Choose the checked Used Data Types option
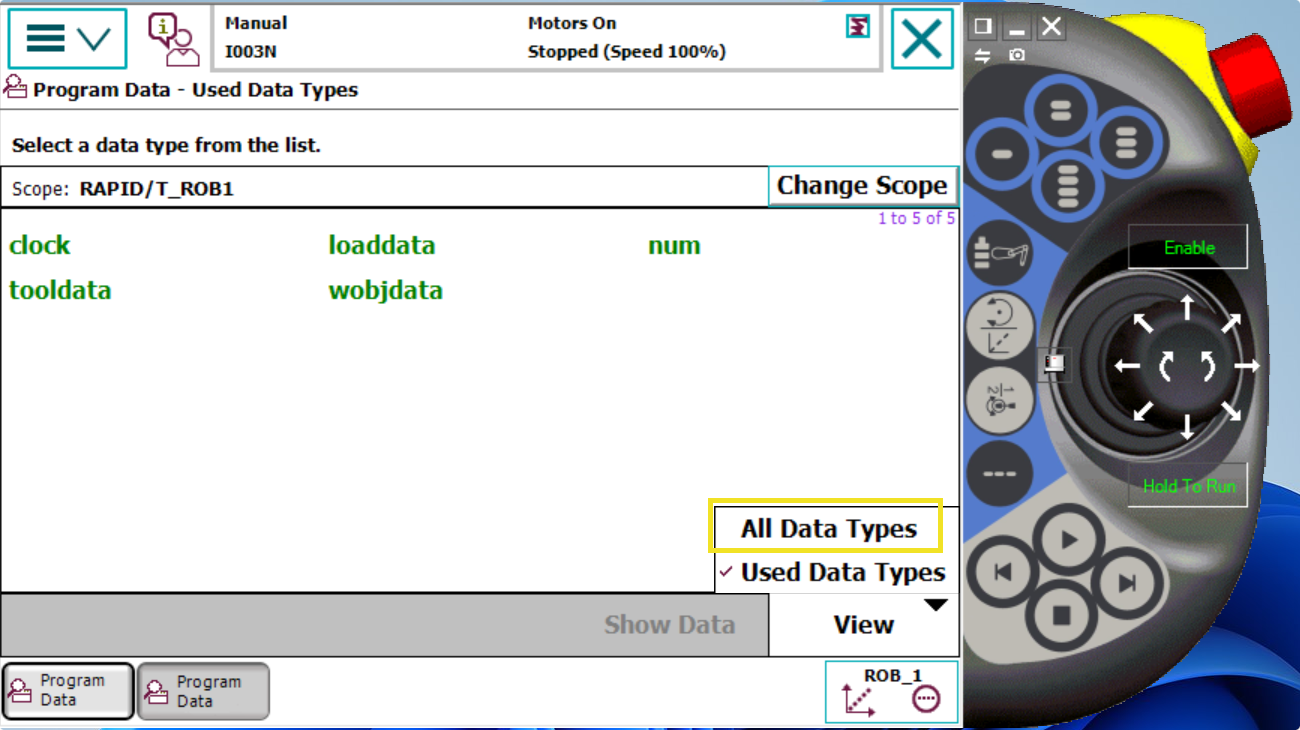Viewport: 1300px width, 730px height. (841, 573)
